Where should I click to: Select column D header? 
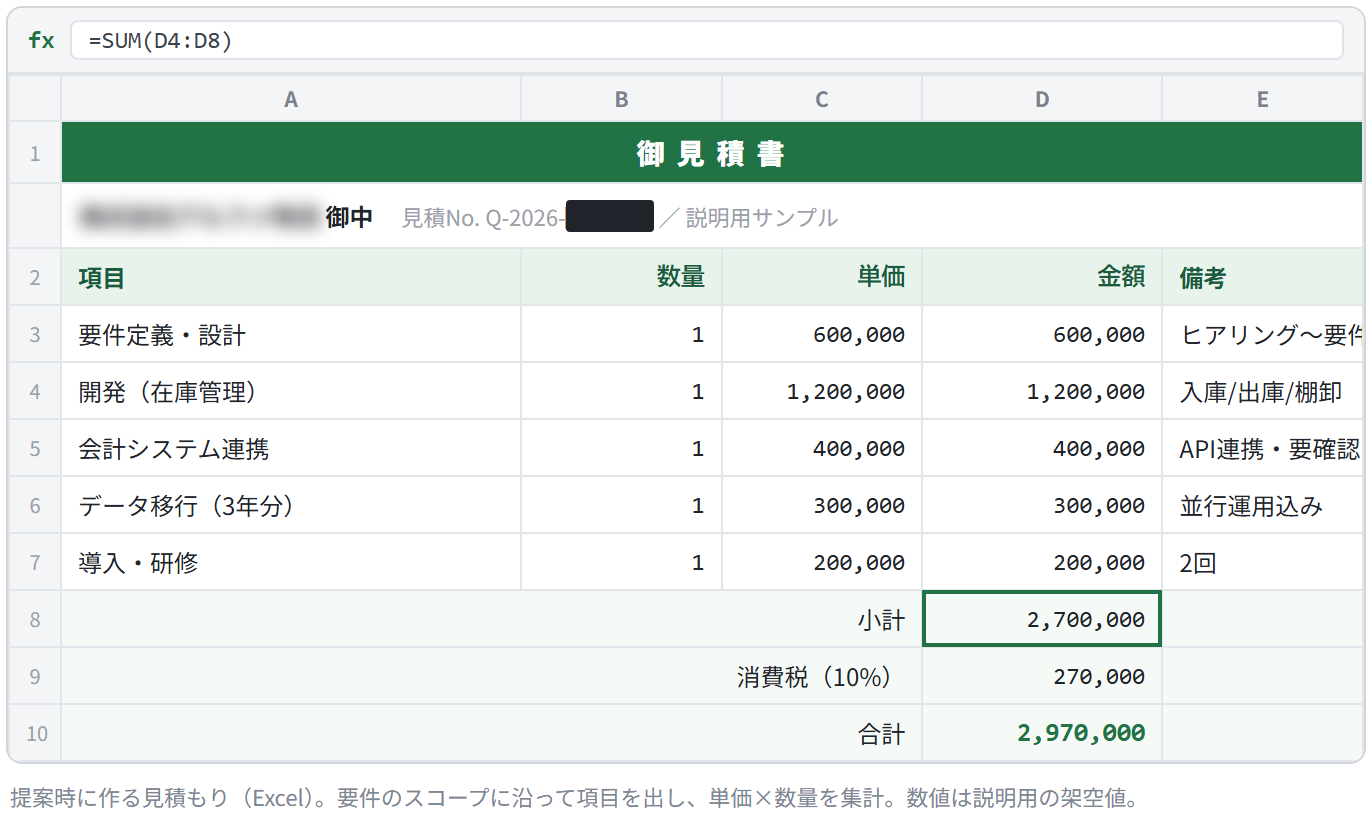click(x=1042, y=99)
